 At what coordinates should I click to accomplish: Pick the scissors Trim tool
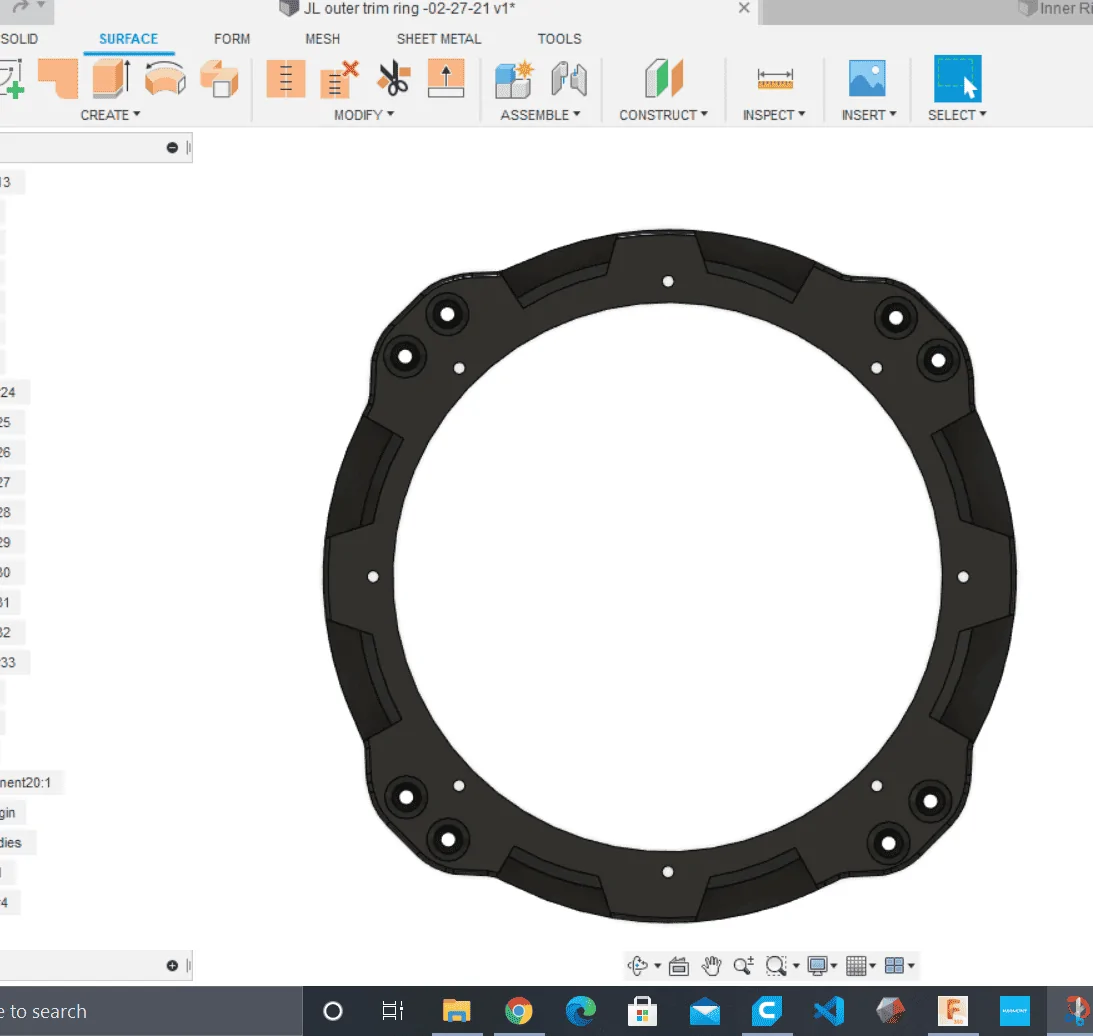(x=393, y=79)
